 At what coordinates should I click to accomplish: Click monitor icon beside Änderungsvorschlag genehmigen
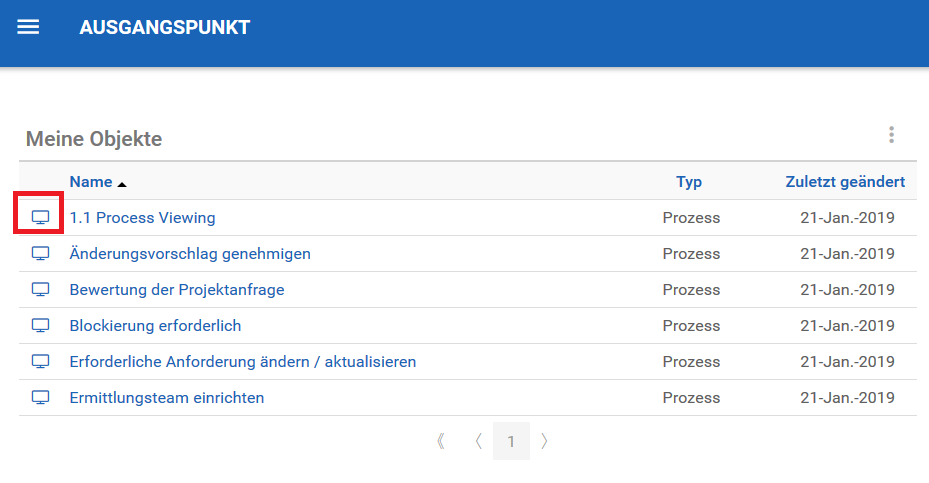tap(40, 253)
